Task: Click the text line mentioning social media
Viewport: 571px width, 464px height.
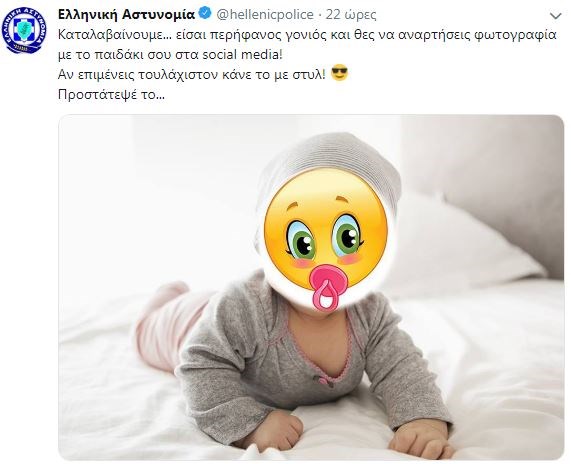Action: click(x=170, y=55)
